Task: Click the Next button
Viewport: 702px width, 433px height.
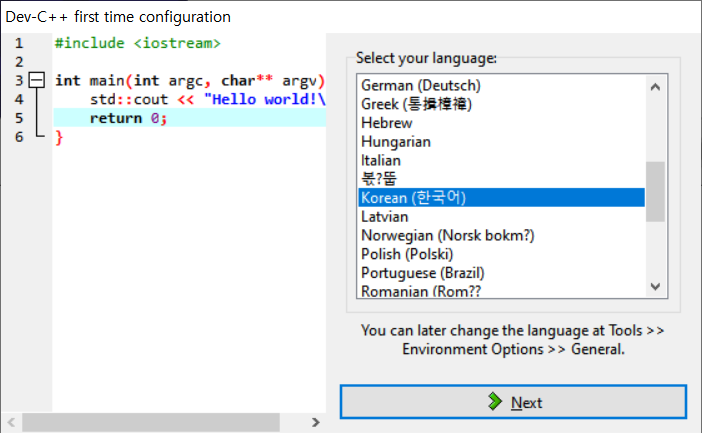Action: [513, 402]
